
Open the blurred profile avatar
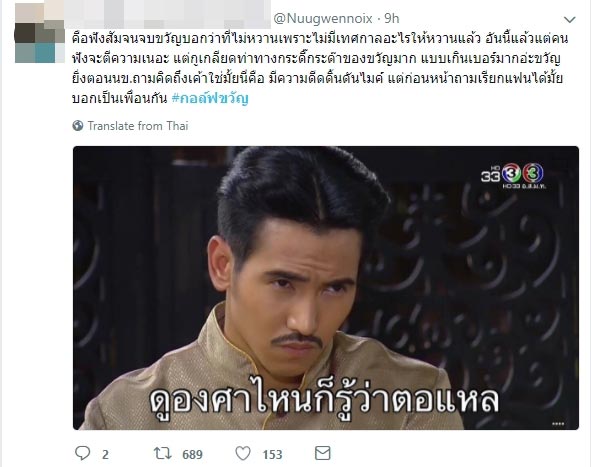pyautogui.click(x=40, y=32)
